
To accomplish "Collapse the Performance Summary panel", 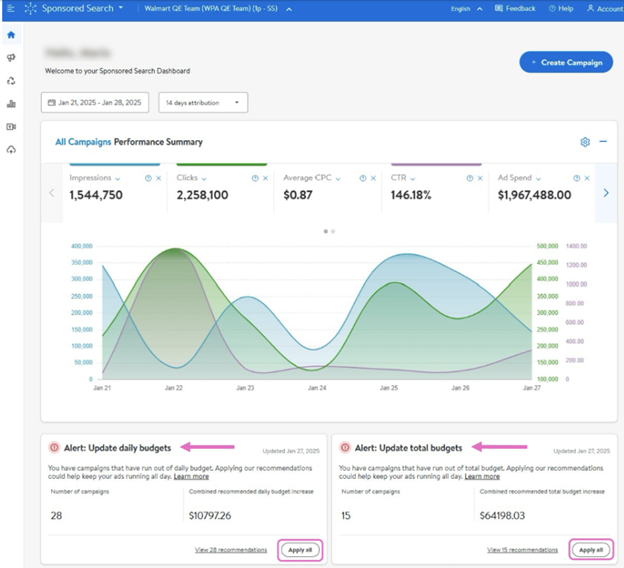I will click(x=603, y=142).
